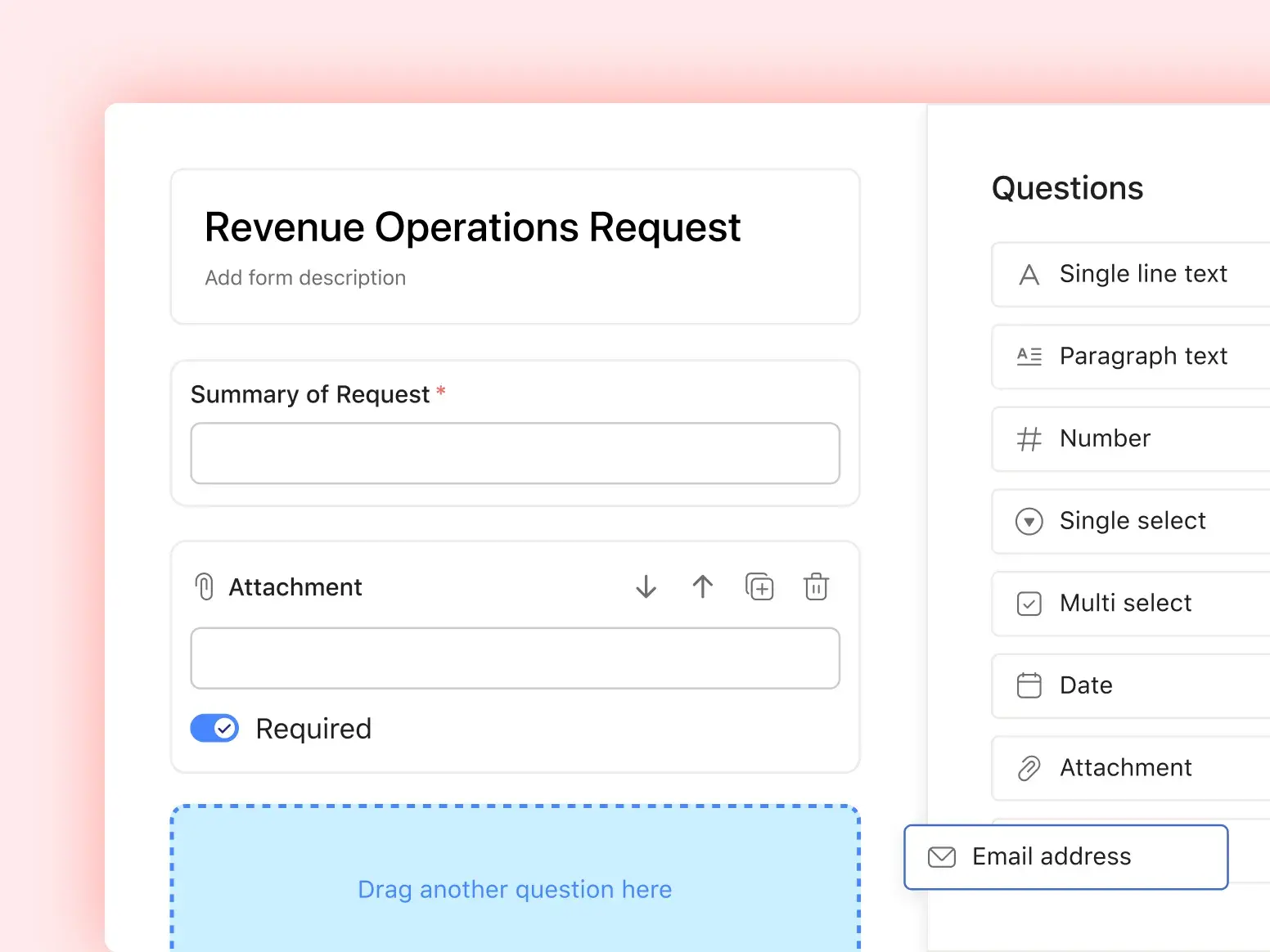Image resolution: width=1270 pixels, height=952 pixels.
Task: Click the Attachment paperclip icon in Questions
Action: [x=1029, y=768]
